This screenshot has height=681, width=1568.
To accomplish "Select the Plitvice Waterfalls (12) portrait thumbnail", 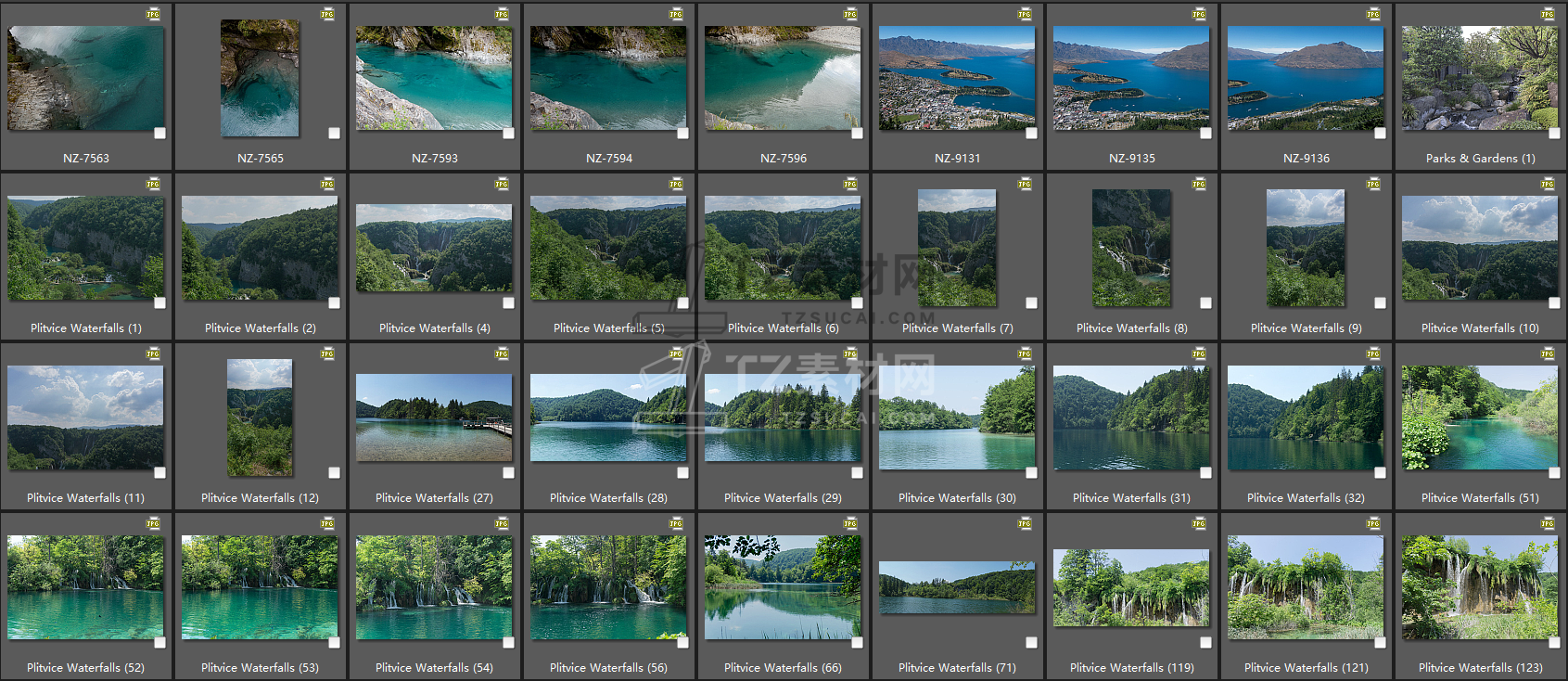I will 260,418.
